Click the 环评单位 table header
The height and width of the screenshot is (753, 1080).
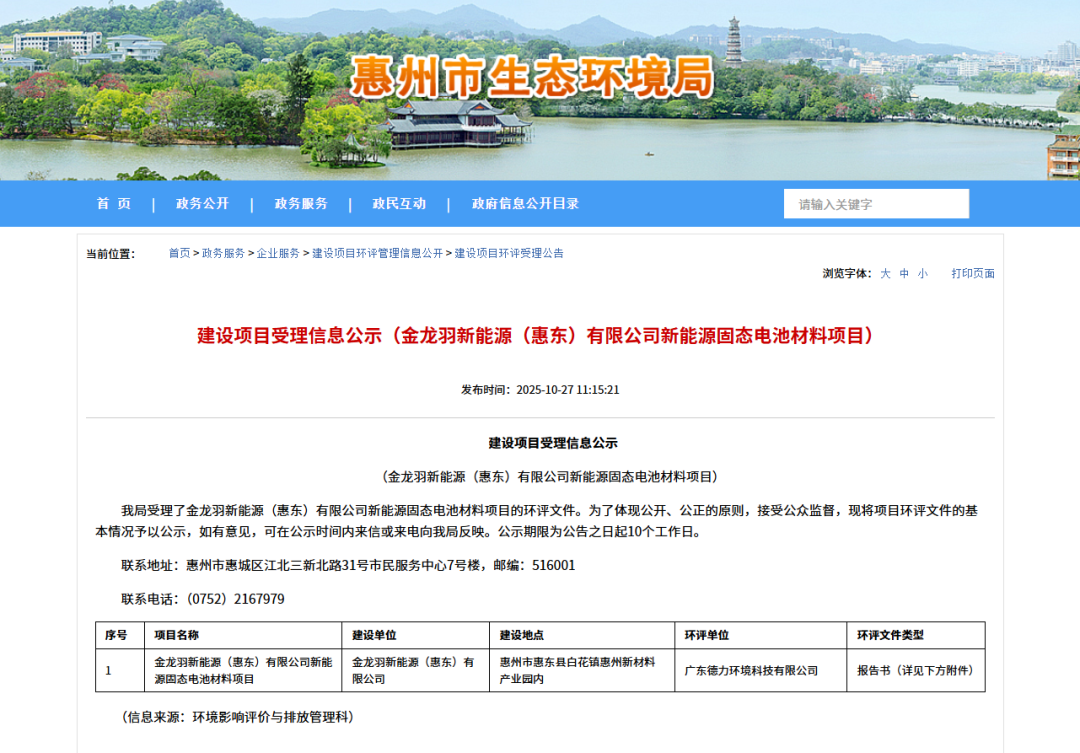pyautogui.click(x=760, y=635)
